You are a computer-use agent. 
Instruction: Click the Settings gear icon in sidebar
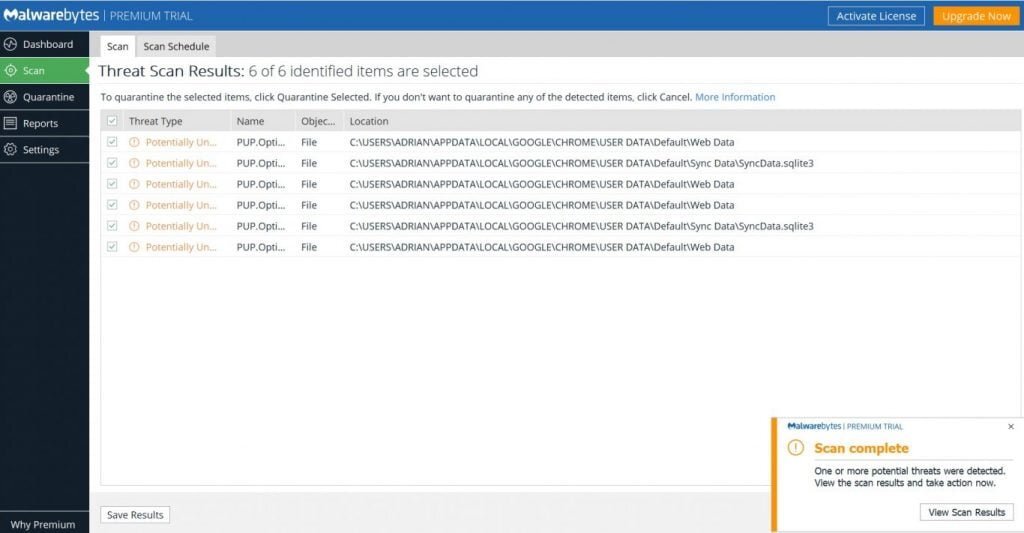(x=10, y=149)
